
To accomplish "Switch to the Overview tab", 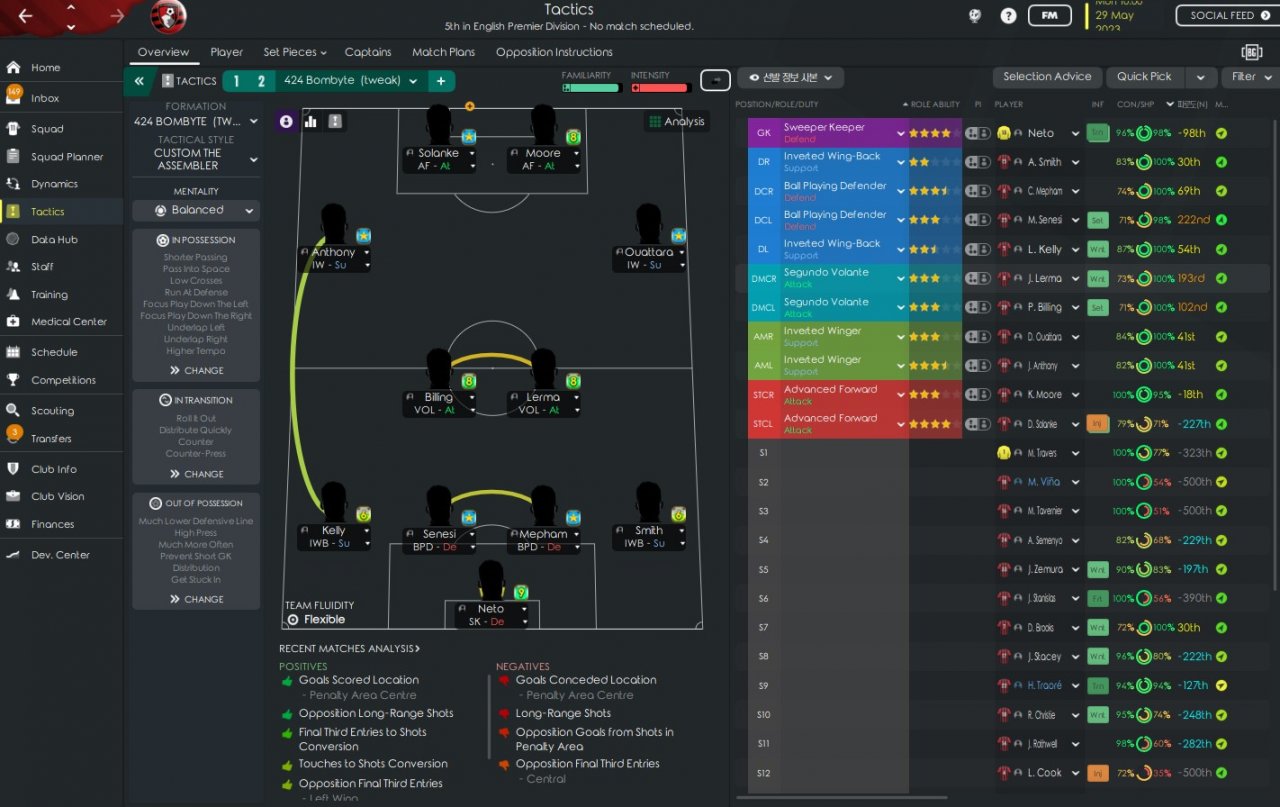I will tap(163, 52).
